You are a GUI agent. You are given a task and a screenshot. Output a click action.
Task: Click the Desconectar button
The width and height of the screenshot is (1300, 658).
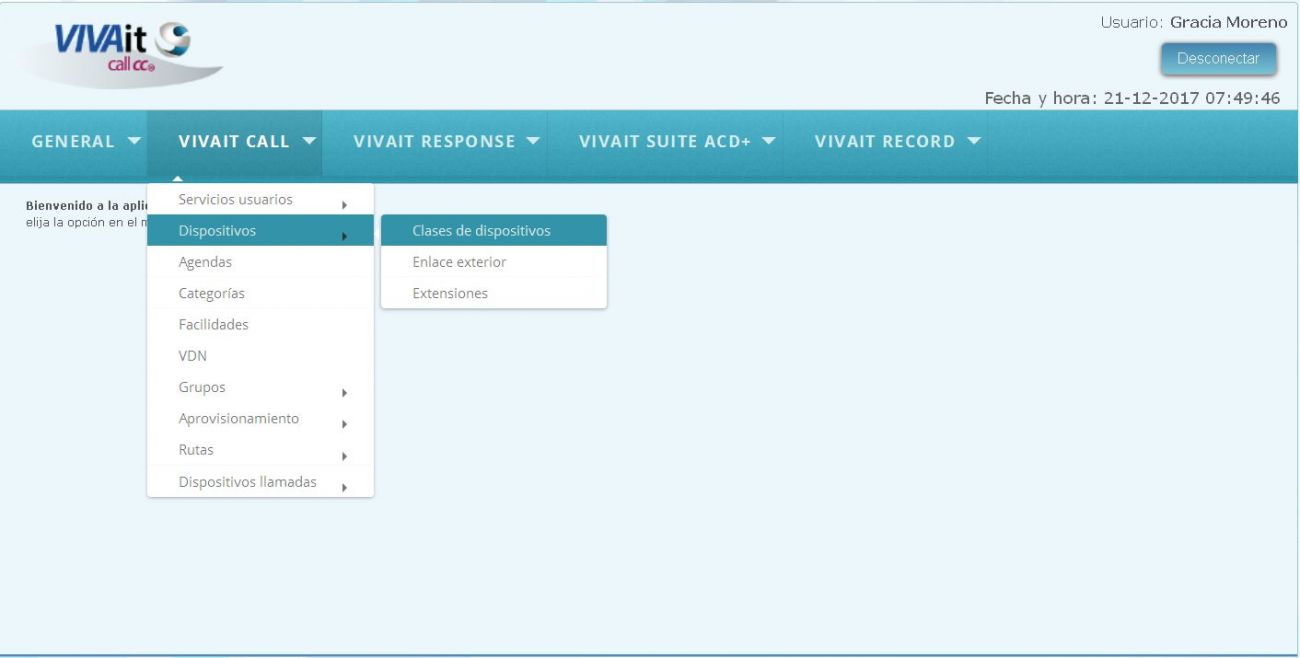1218,59
